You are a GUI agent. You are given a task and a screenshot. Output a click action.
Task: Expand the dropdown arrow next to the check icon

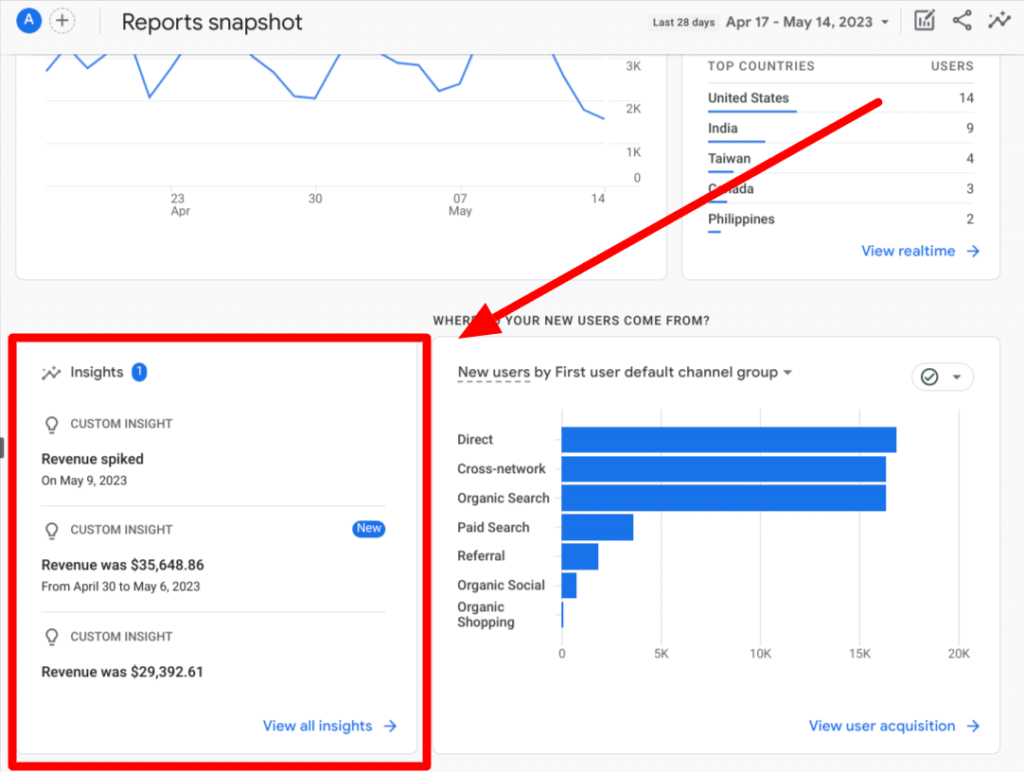pos(957,377)
